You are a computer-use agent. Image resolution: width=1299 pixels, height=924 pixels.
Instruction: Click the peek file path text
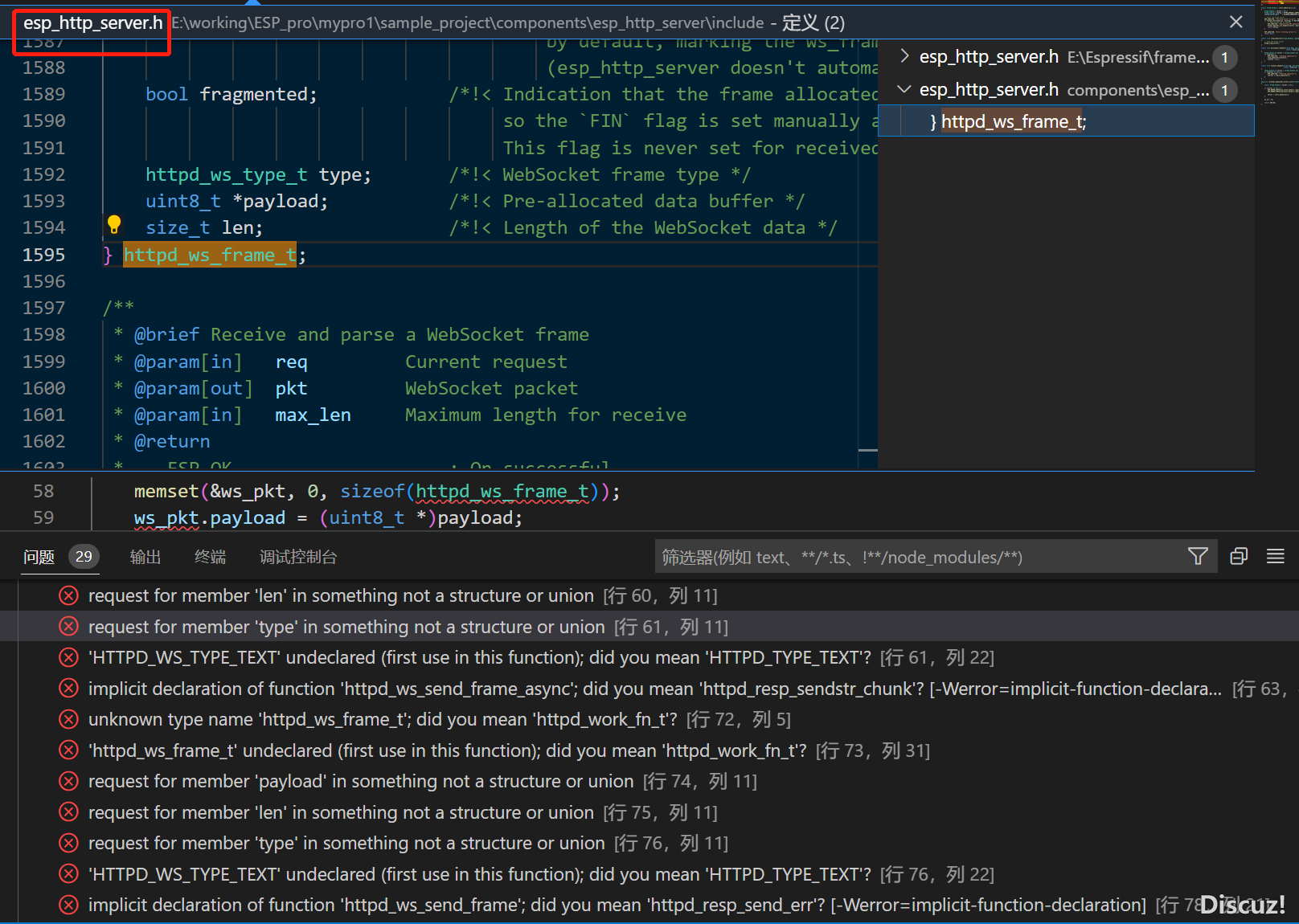pos(468,22)
